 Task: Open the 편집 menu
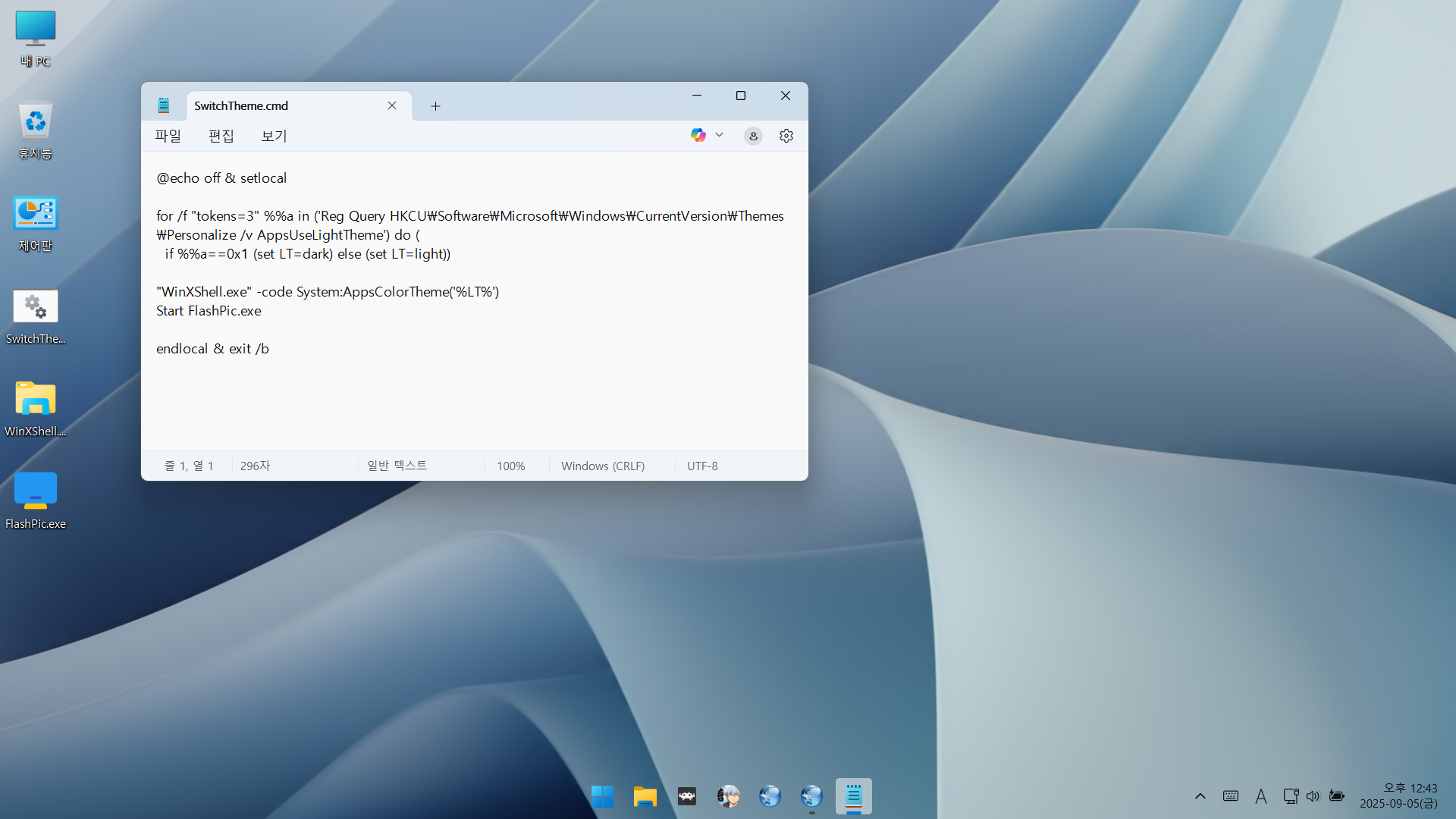tap(221, 136)
